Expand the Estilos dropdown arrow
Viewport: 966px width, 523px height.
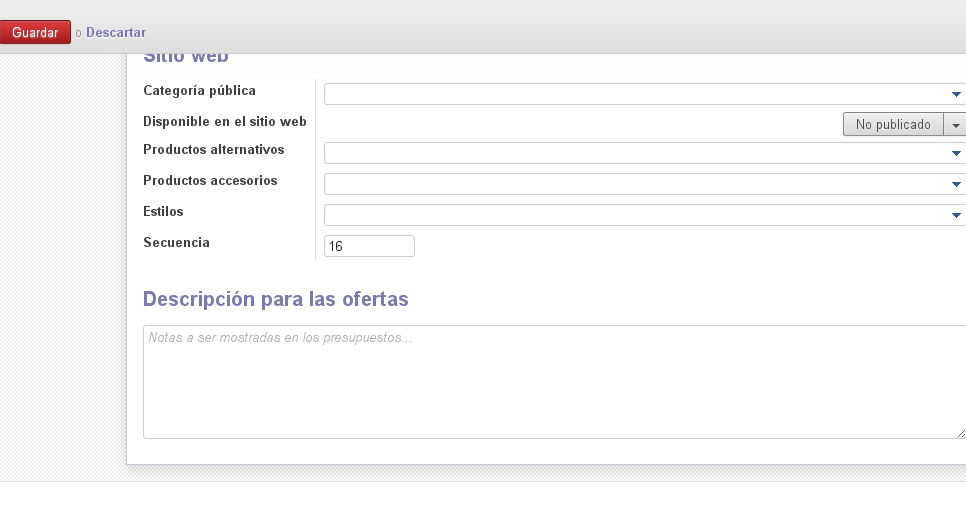[x=956, y=215]
